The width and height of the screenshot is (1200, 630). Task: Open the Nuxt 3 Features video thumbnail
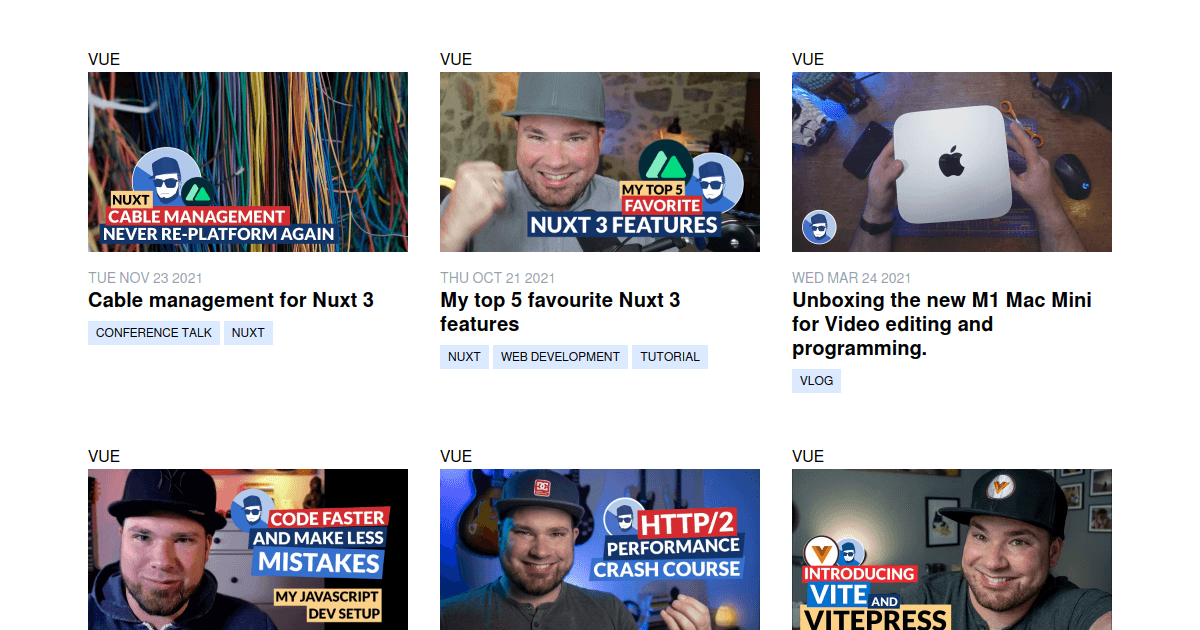tap(600, 162)
